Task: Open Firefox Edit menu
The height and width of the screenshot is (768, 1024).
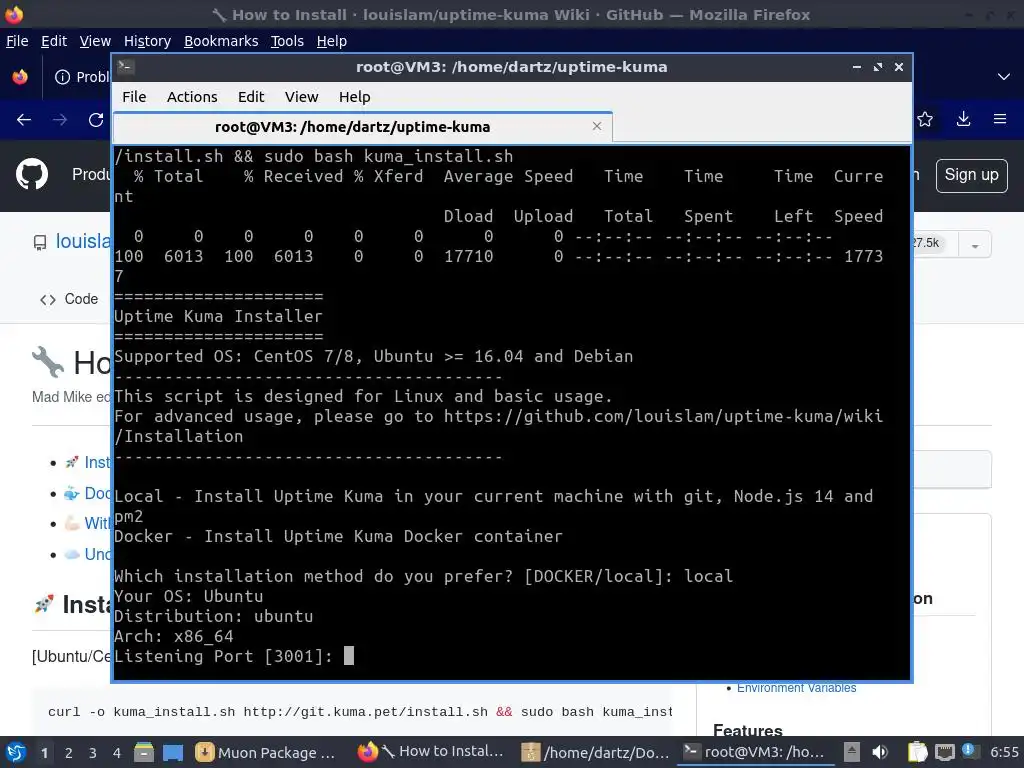Action: [x=54, y=41]
